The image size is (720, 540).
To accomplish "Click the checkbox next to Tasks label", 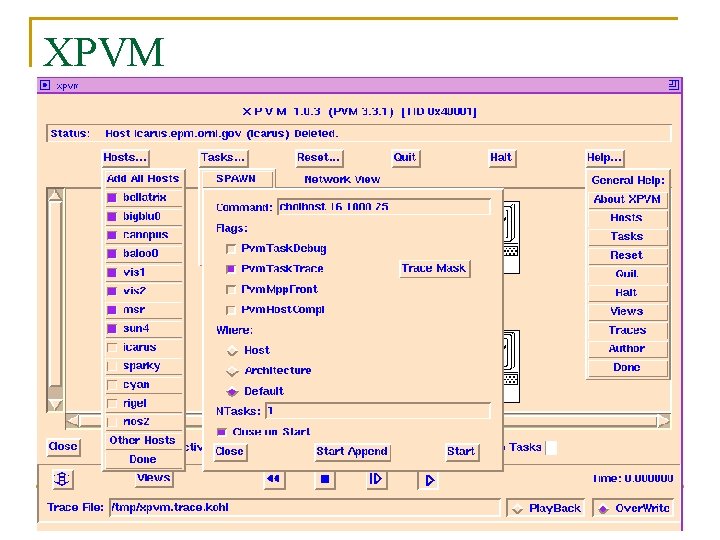I will point(551,448).
